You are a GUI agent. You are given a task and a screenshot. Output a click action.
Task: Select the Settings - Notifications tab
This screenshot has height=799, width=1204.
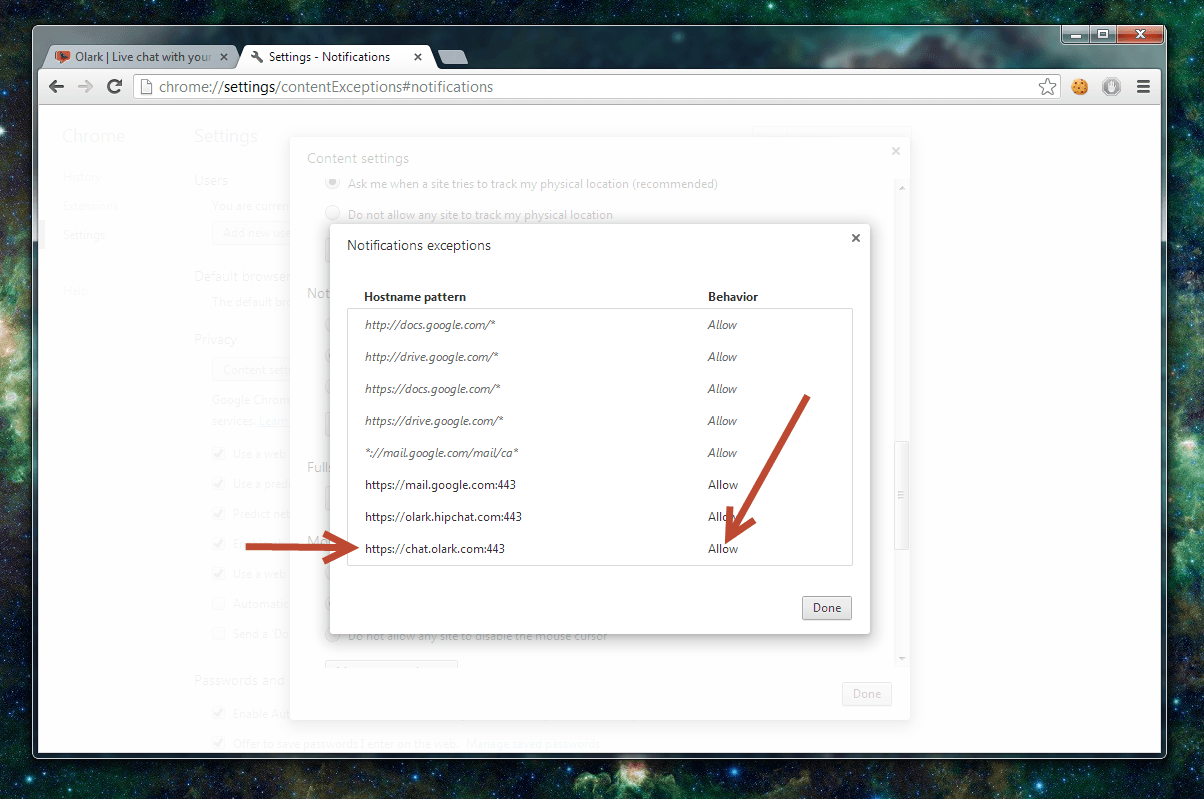pos(330,57)
